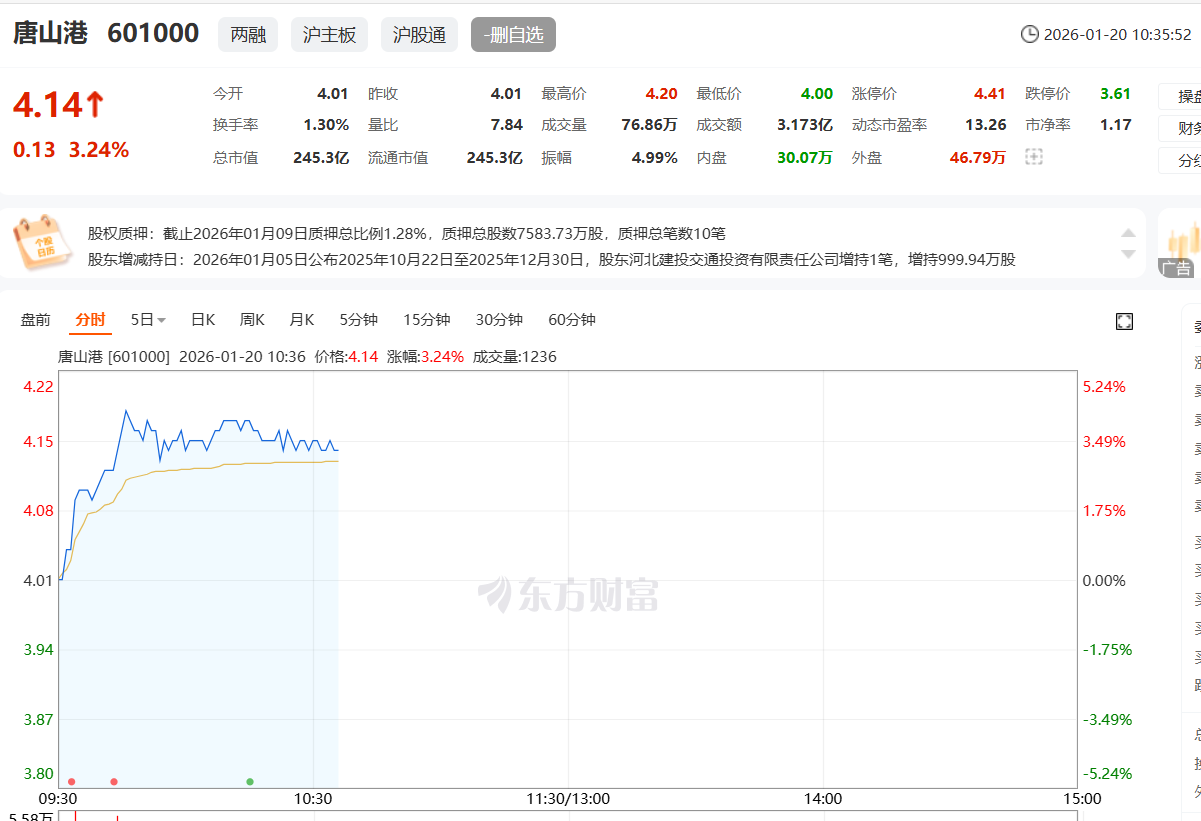Click the 成交量 value 76.86万
Image resolution: width=1201 pixels, height=821 pixels.
click(x=649, y=125)
